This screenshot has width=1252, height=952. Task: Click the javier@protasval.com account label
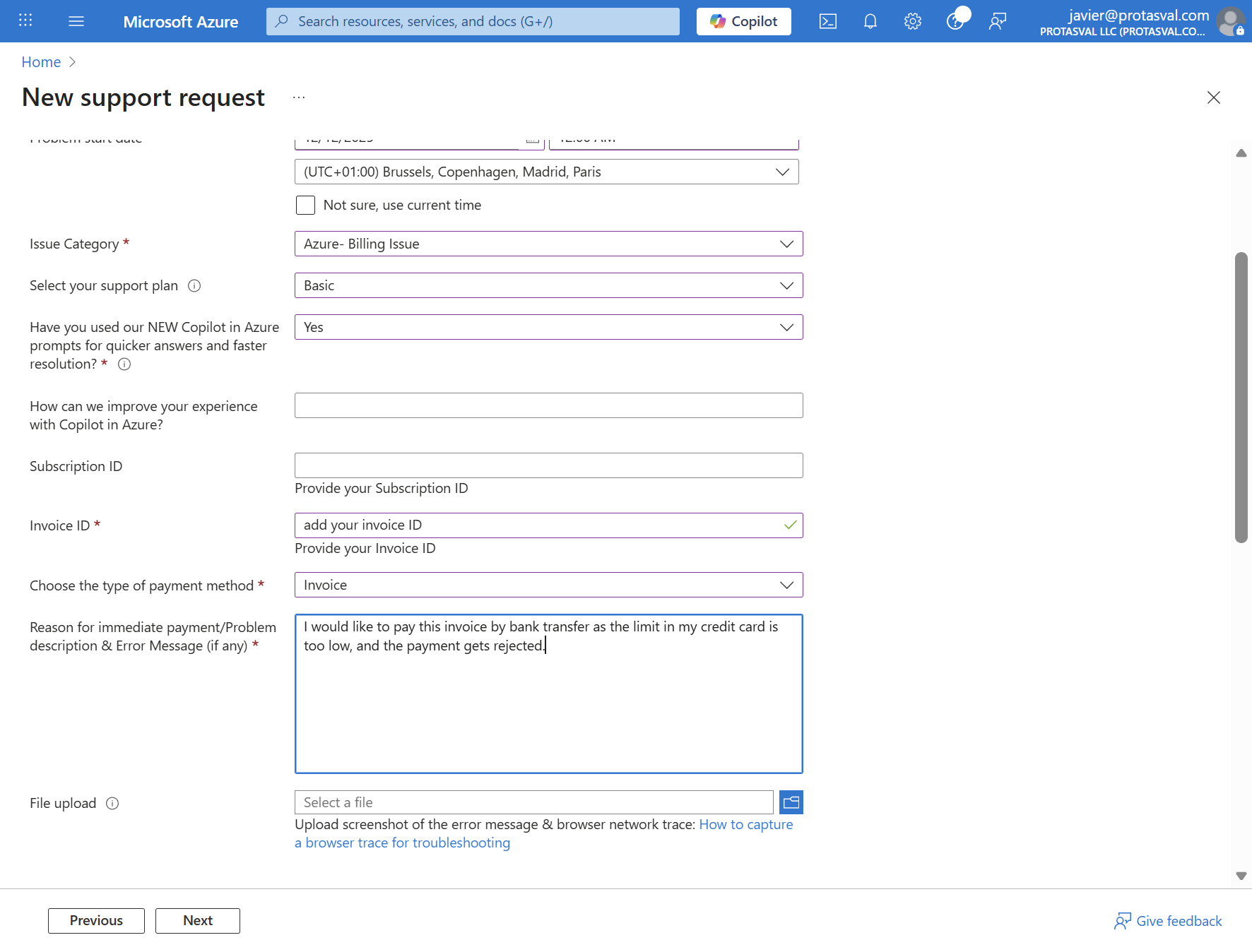[x=1139, y=15]
